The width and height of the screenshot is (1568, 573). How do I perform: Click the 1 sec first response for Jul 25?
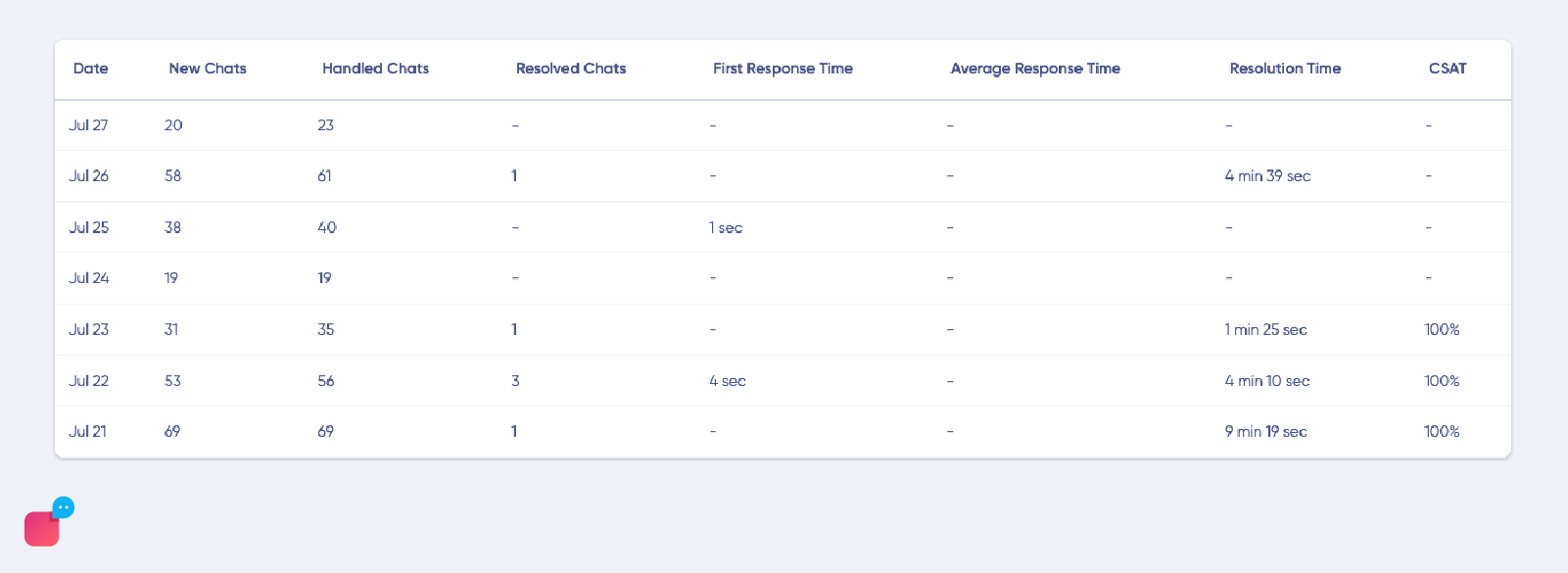(x=726, y=227)
